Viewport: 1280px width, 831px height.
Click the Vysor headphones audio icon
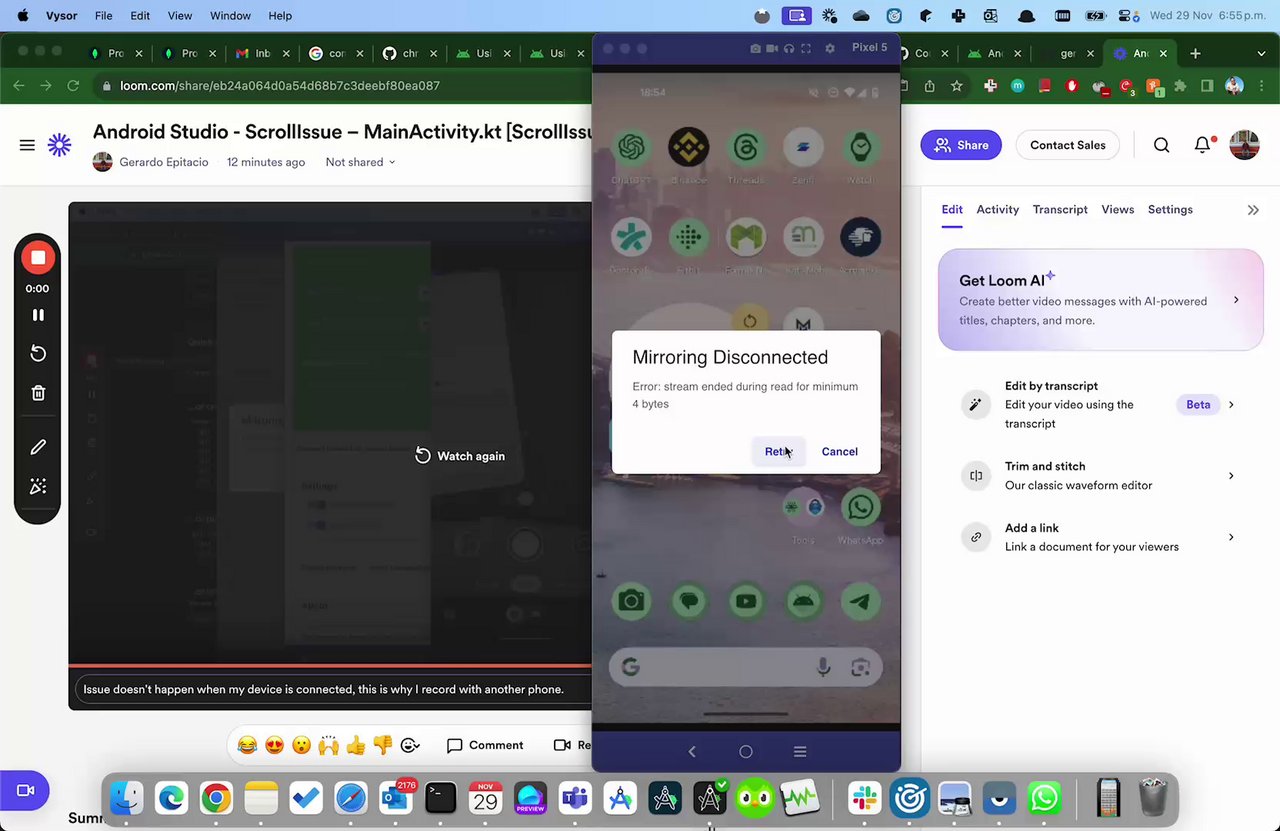click(x=789, y=48)
